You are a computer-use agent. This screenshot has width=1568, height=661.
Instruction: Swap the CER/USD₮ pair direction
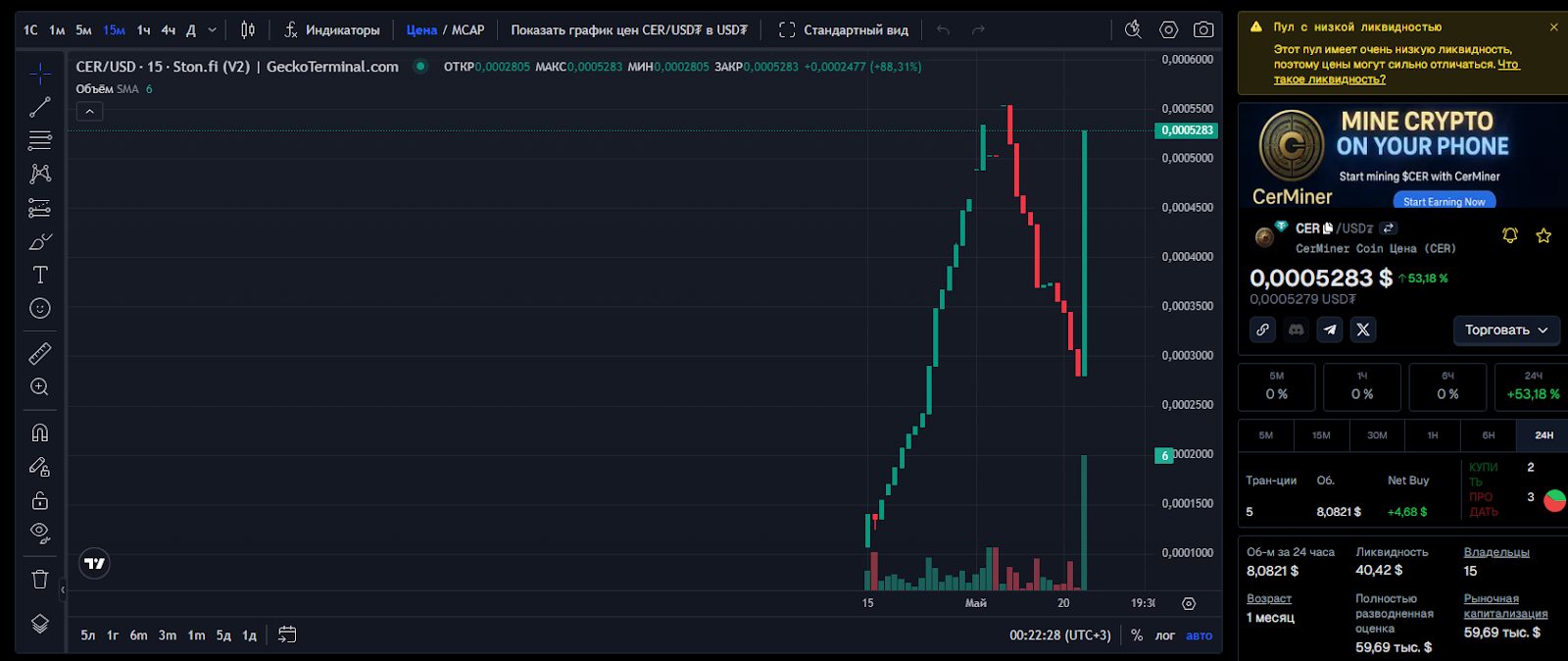[1389, 228]
